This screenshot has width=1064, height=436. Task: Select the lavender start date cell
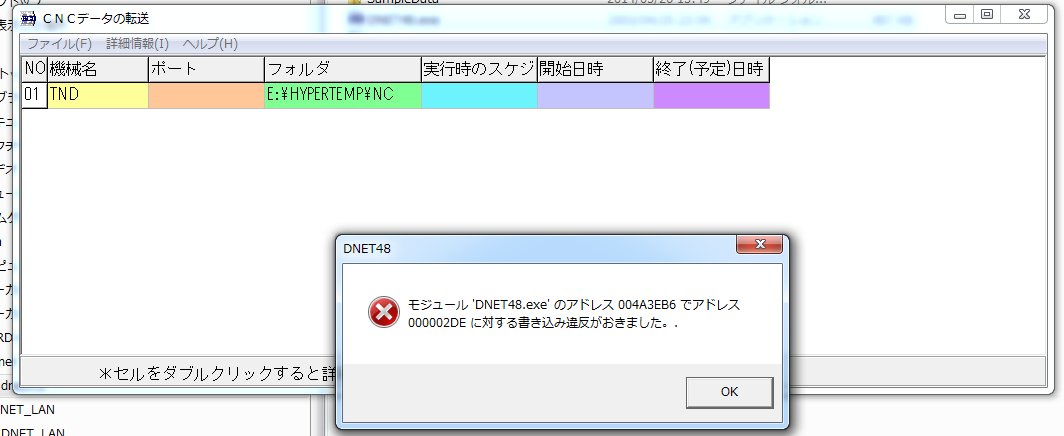click(x=595, y=95)
